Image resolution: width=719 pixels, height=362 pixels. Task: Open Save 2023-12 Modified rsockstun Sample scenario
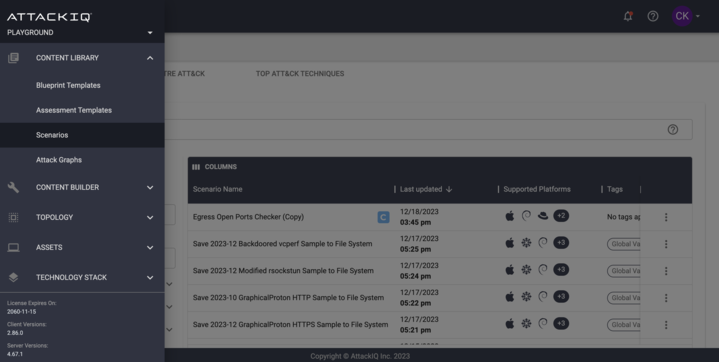283,271
